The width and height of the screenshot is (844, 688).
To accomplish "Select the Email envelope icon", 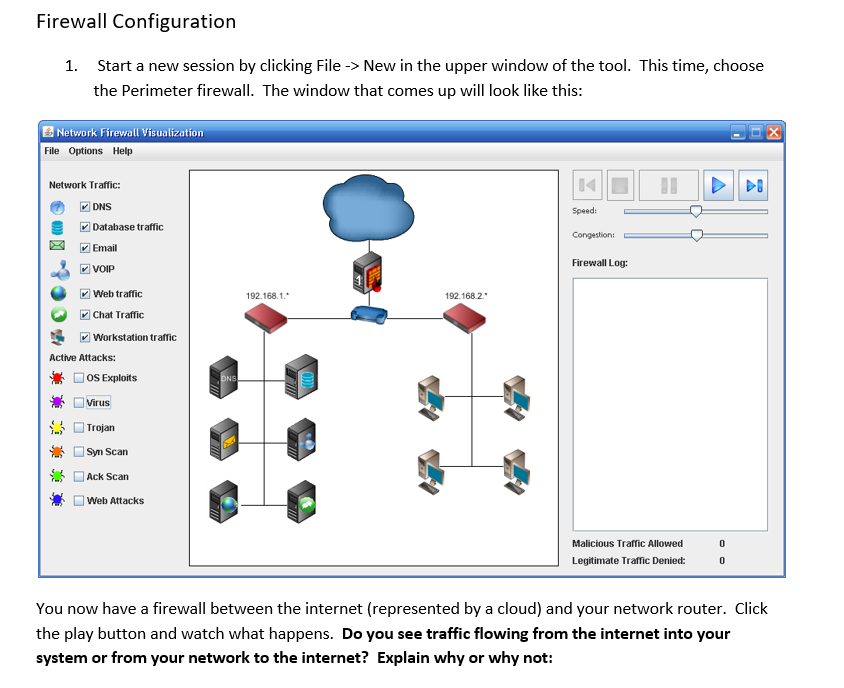I will [x=58, y=247].
